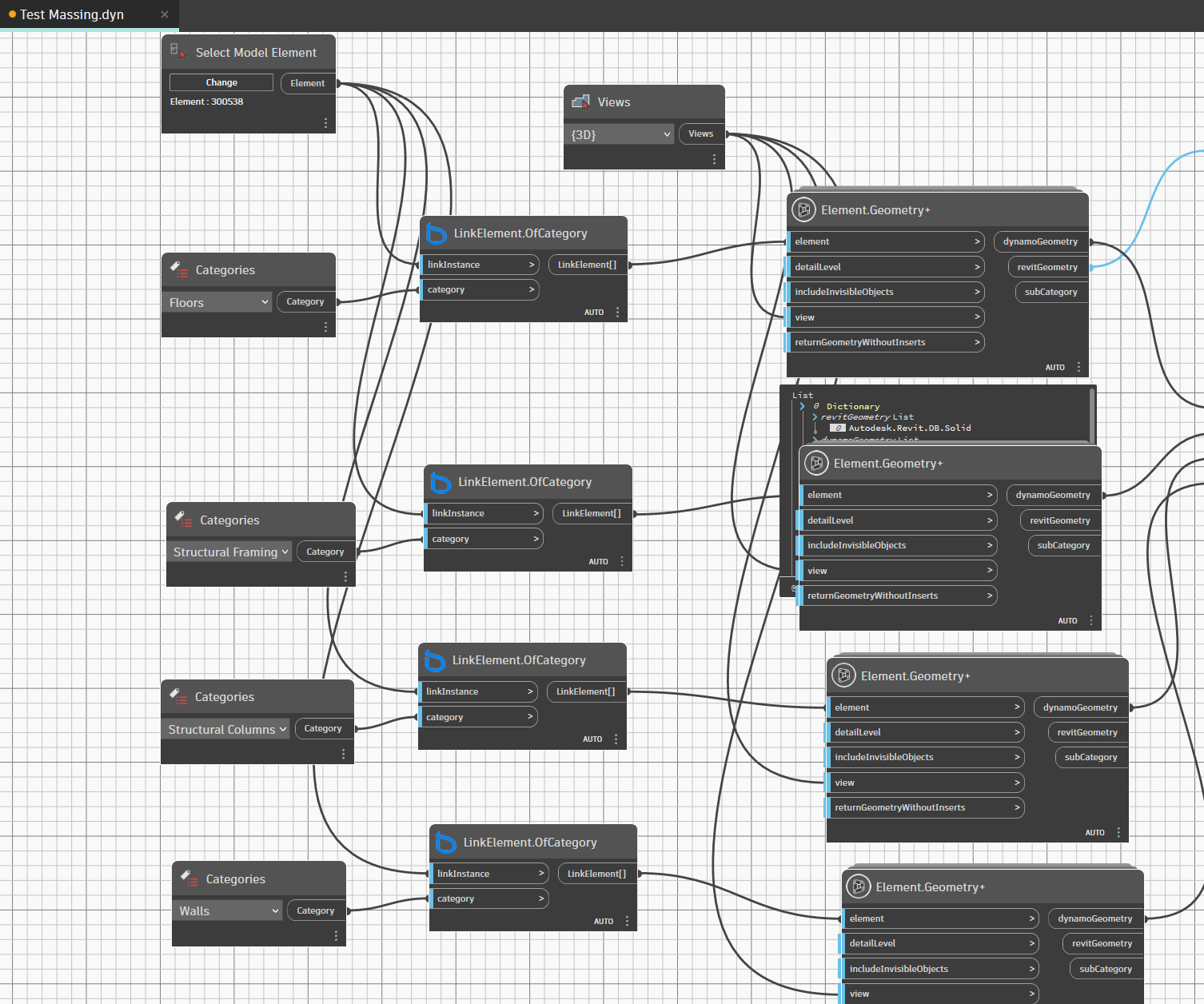The width and height of the screenshot is (1204, 1004).
Task: Click detailLevel input of top Element.Geometry+
Action: (886, 267)
